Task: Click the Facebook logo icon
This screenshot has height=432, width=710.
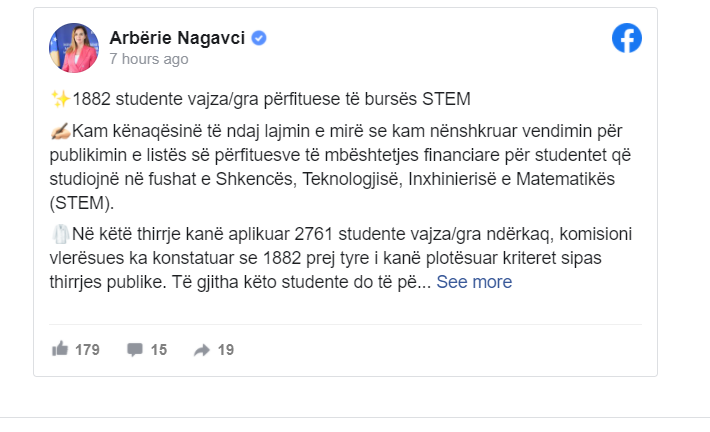Action: [627, 38]
